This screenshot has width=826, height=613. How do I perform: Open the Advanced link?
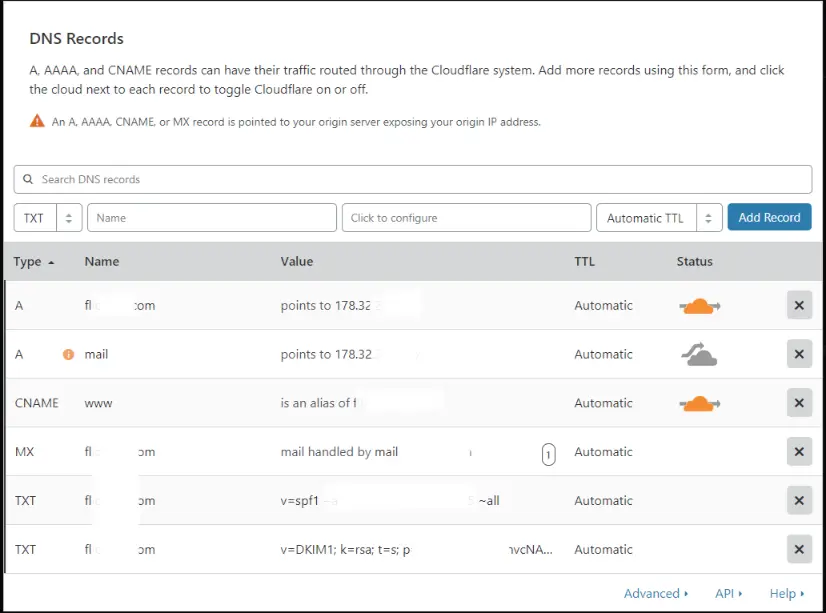pos(656,594)
